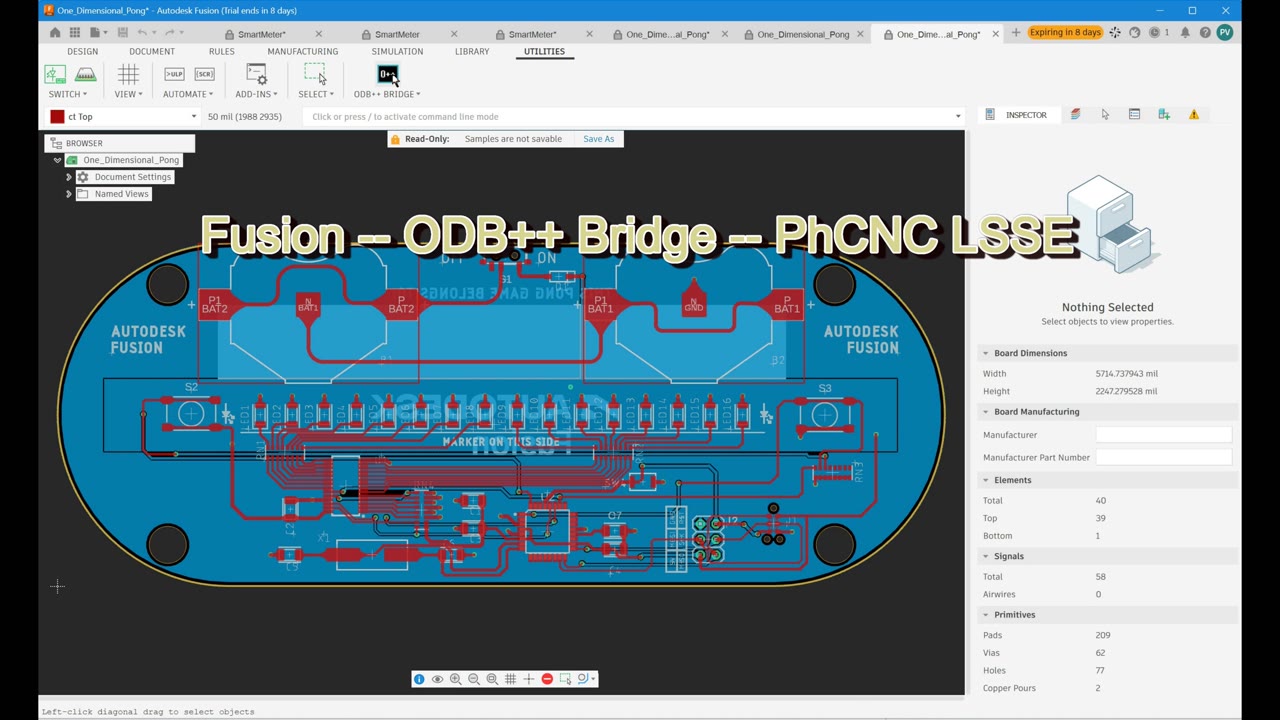Collapse the Board Dimensions section
1280x720 pixels.
click(x=985, y=353)
